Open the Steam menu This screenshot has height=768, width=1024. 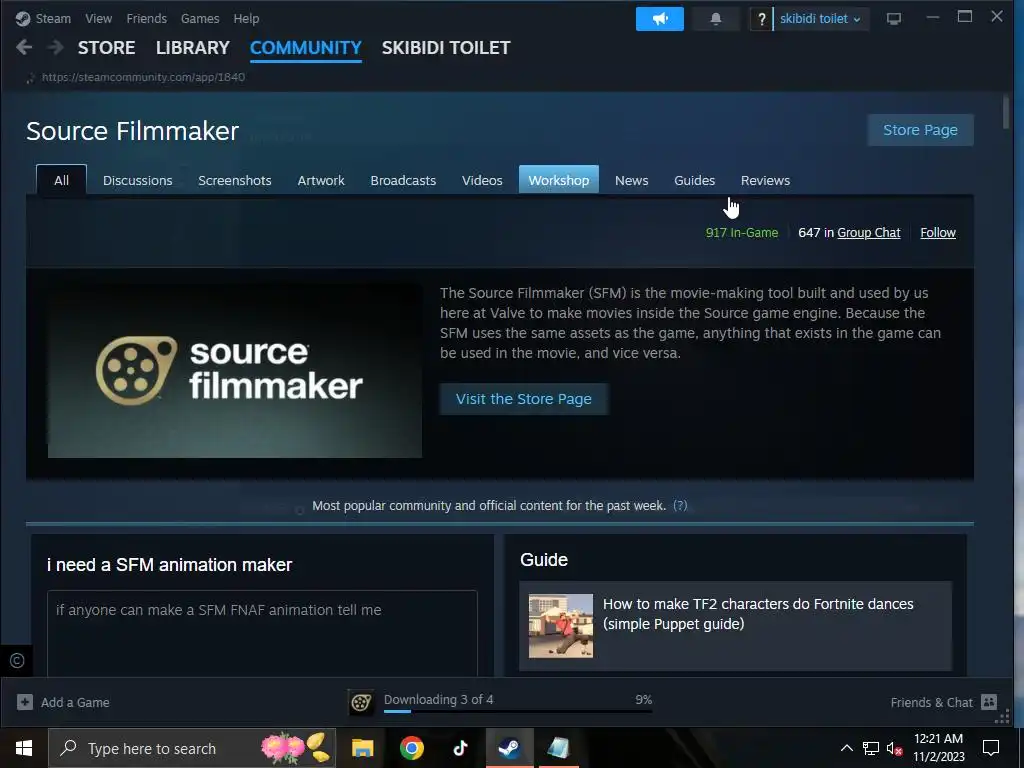tap(53, 18)
